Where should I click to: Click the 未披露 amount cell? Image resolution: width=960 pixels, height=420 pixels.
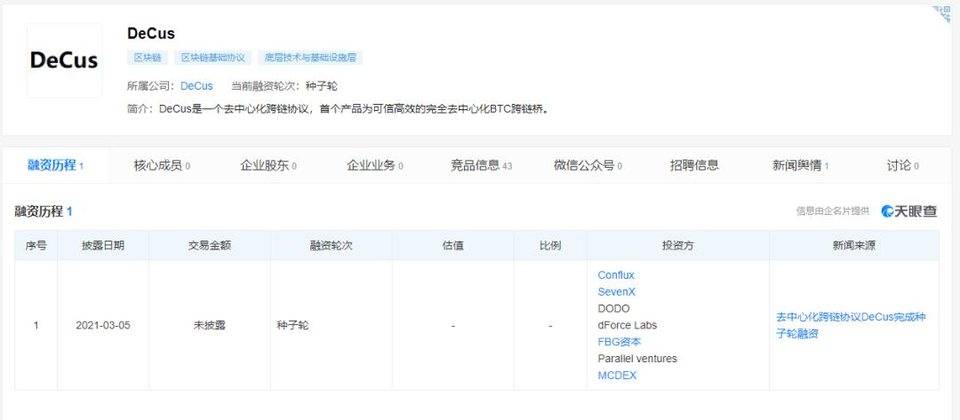(209, 326)
